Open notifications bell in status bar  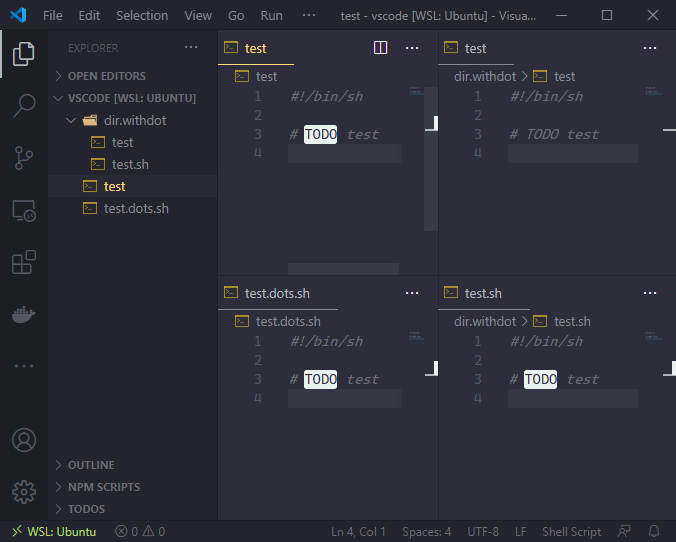coord(654,532)
